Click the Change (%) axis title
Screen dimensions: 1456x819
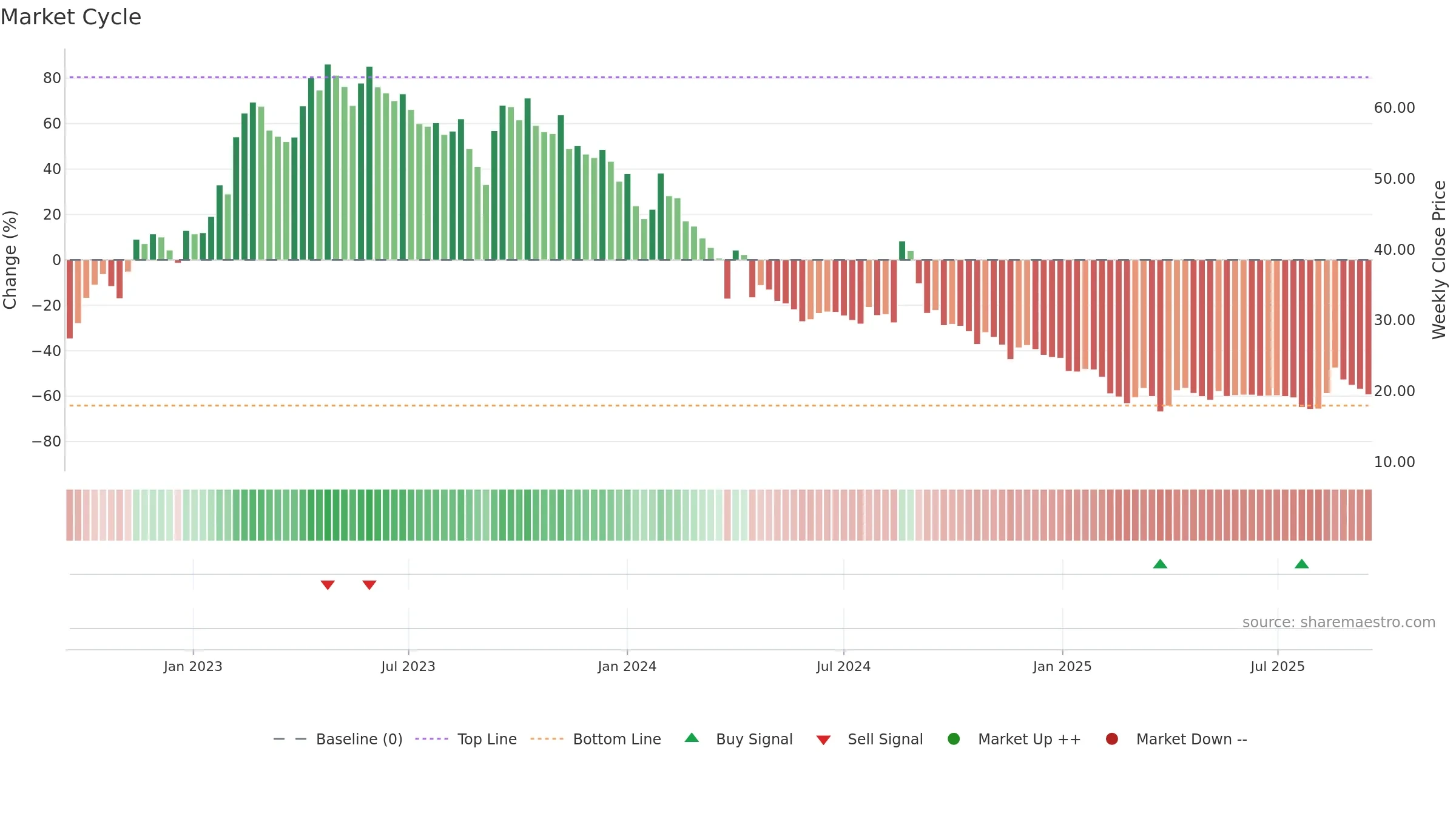tap(10, 260)
